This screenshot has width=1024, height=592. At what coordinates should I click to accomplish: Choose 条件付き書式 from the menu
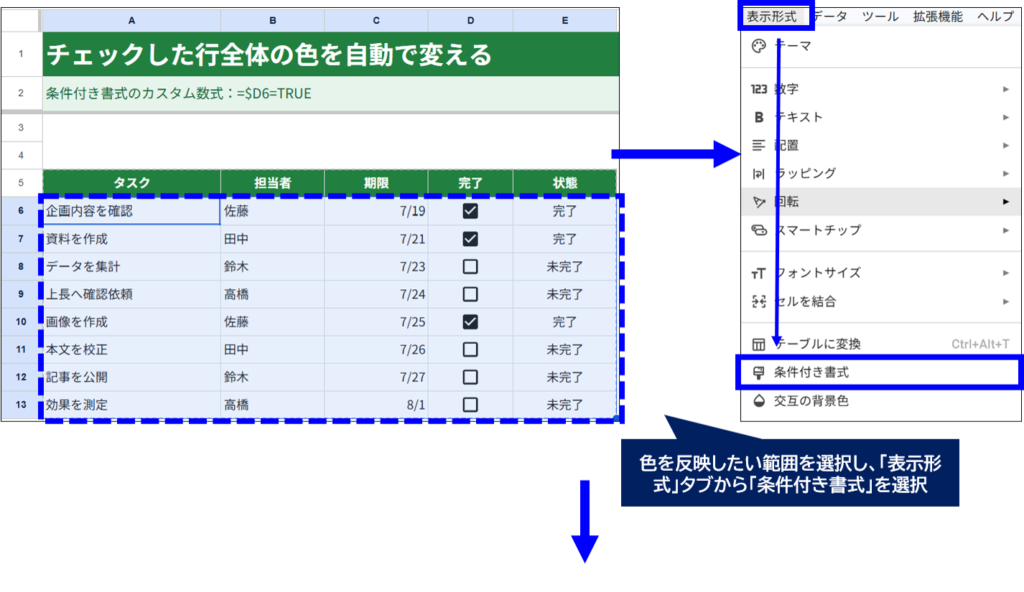click(x=879, y=372)
